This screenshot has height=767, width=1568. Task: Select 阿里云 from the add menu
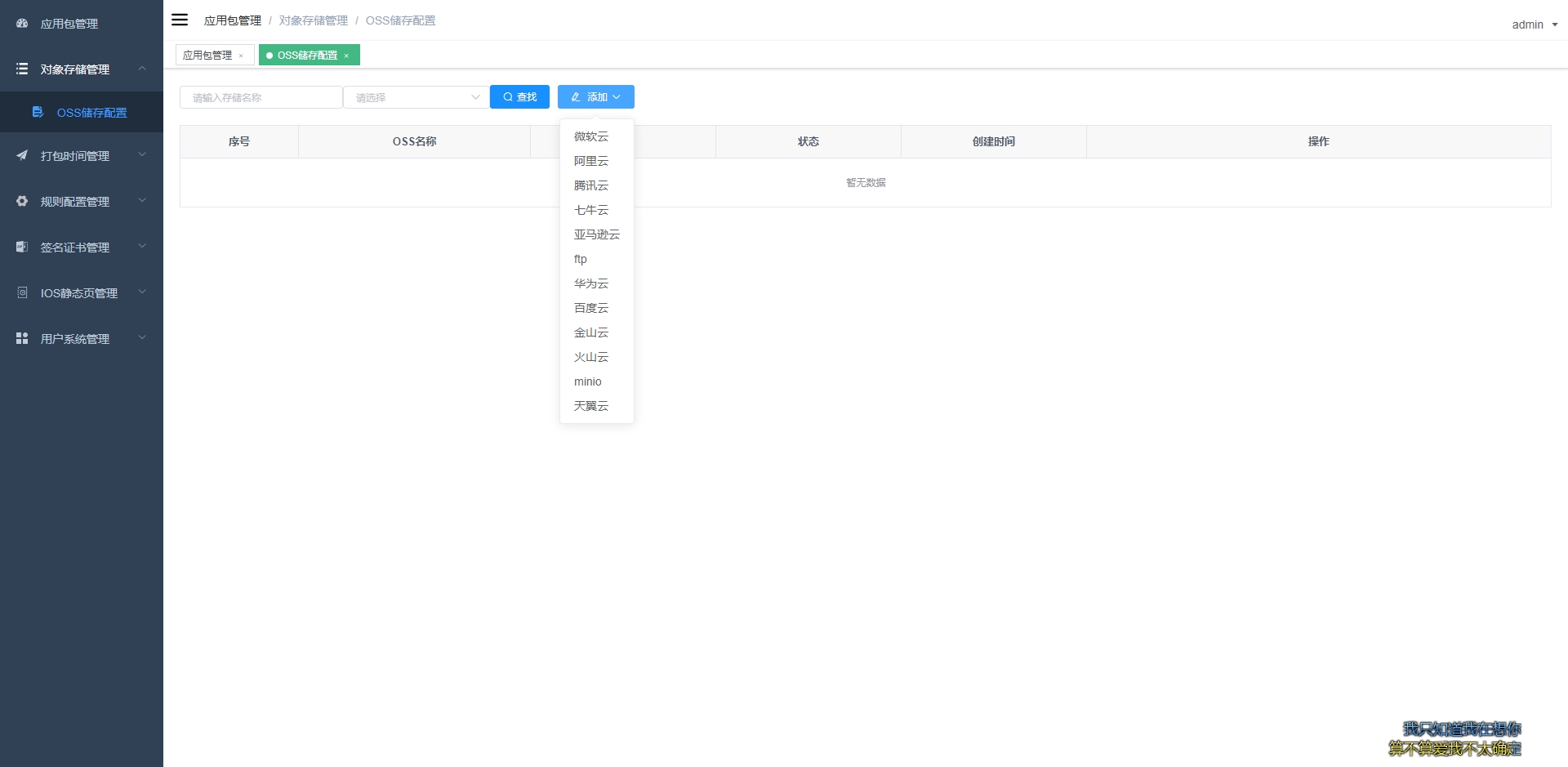tap(591, 161)
